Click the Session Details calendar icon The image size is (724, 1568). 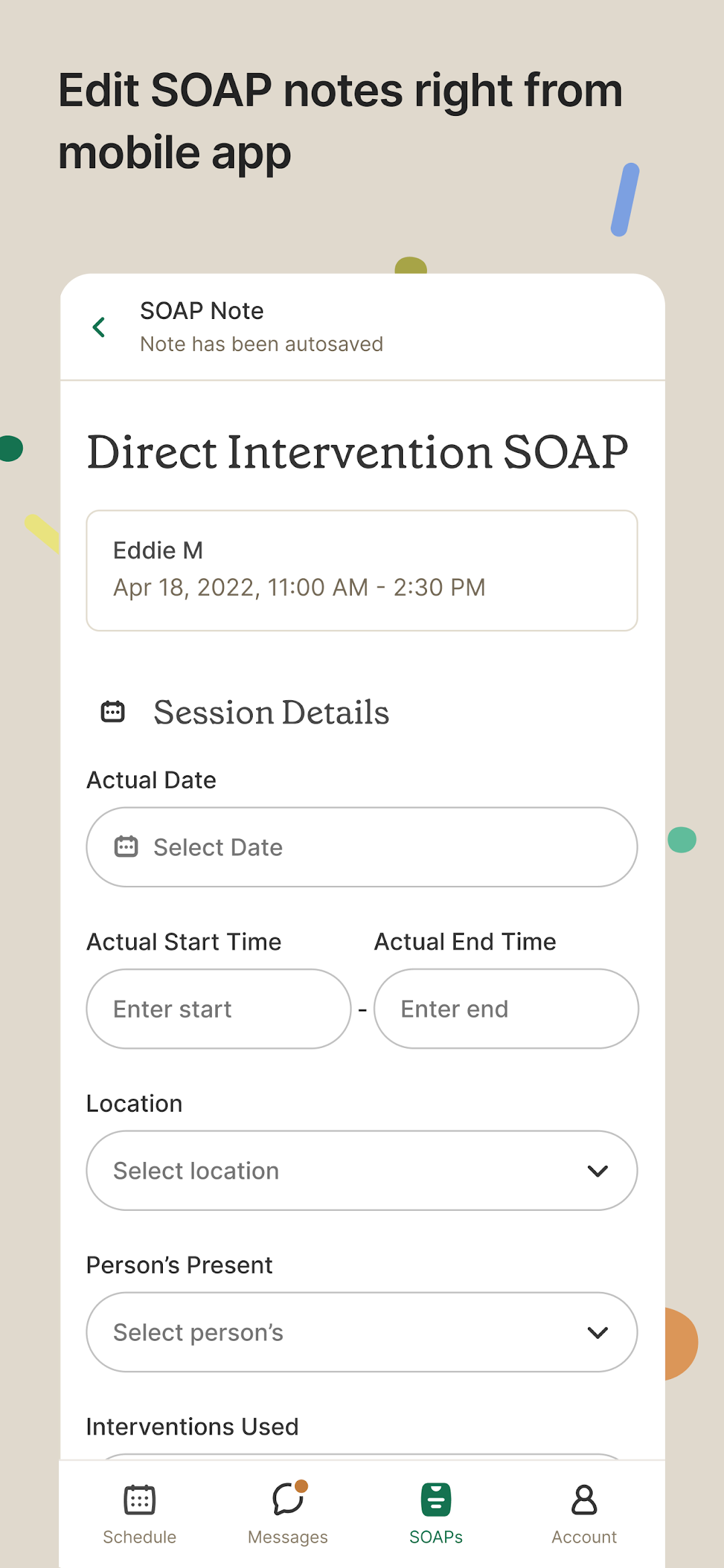pos(113,712)
